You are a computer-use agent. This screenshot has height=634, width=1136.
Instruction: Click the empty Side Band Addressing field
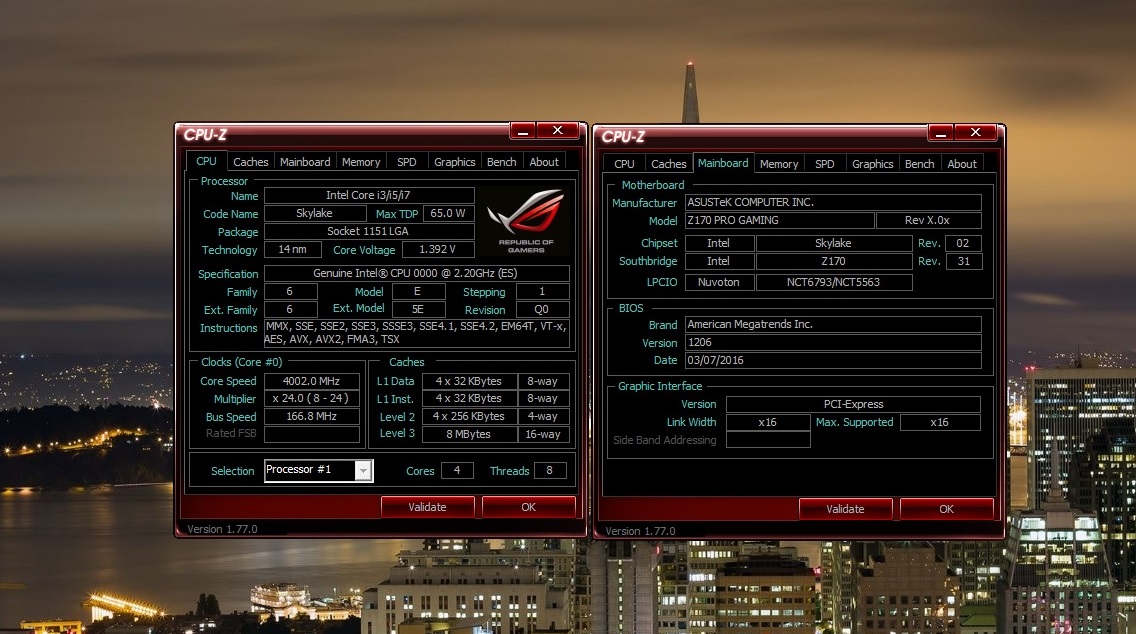(x=768, y=440)
